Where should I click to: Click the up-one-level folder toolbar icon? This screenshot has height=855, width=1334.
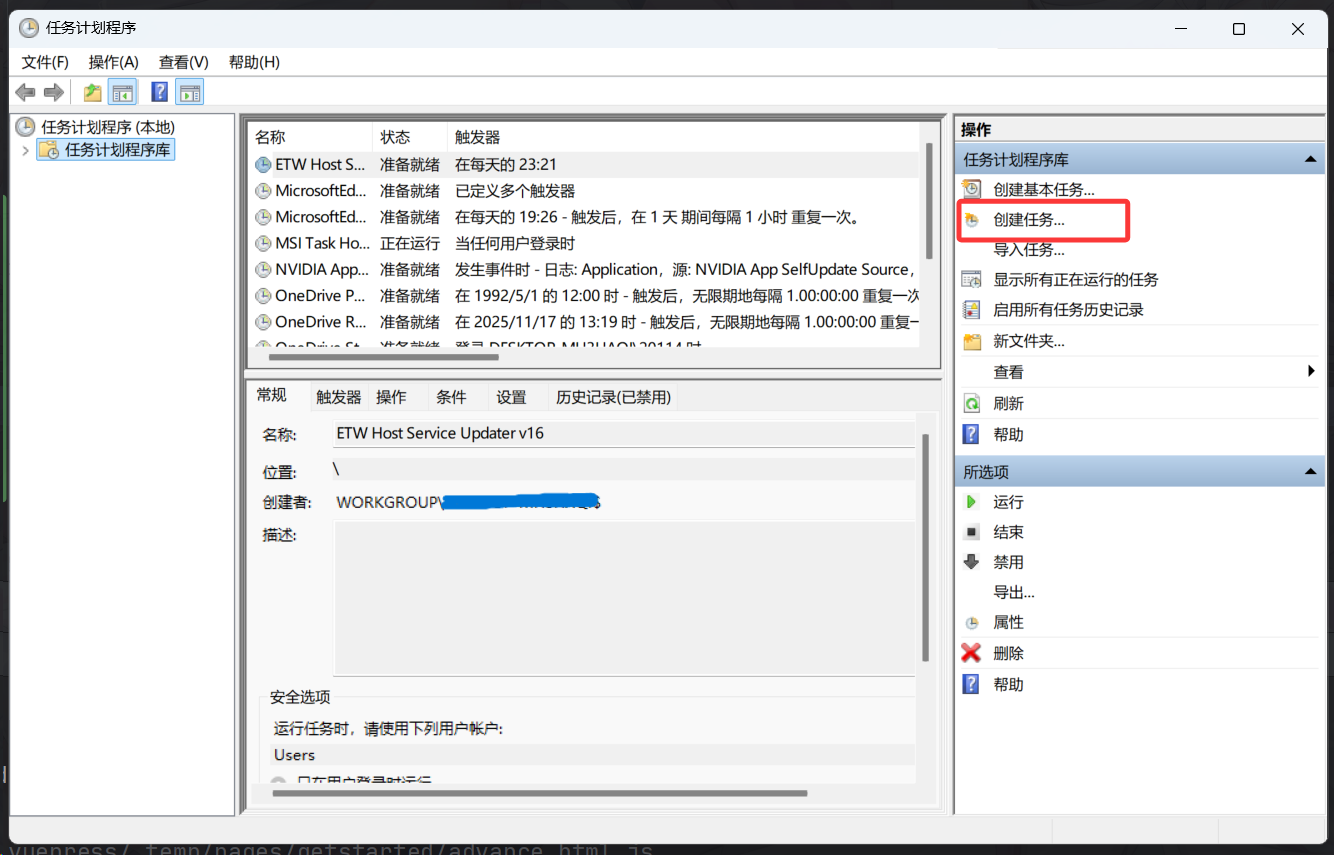pos(92,93)
